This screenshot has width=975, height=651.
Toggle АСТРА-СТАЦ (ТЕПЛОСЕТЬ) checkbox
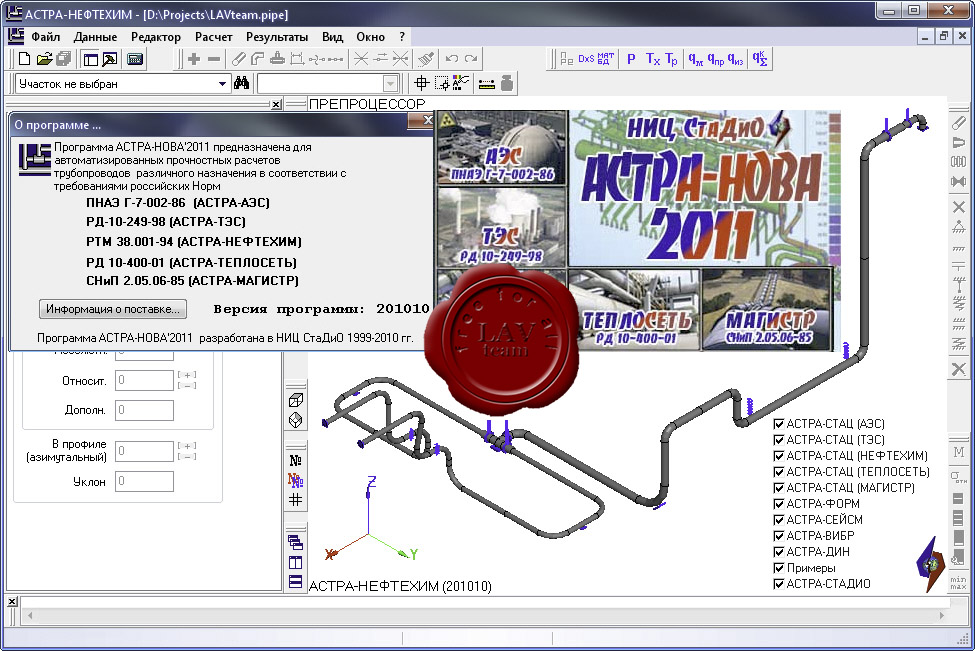click(779, 472)
